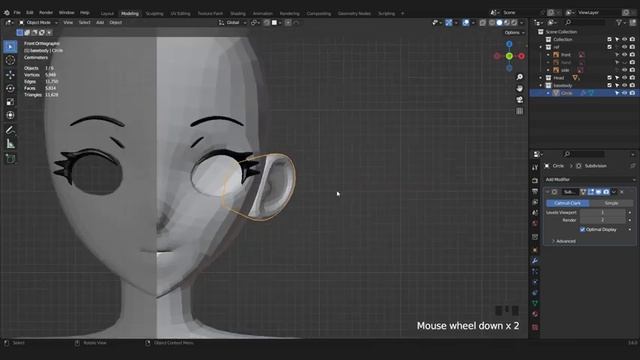Open the Object Data green triangle tab
The image size is (640, 360).
535,303
